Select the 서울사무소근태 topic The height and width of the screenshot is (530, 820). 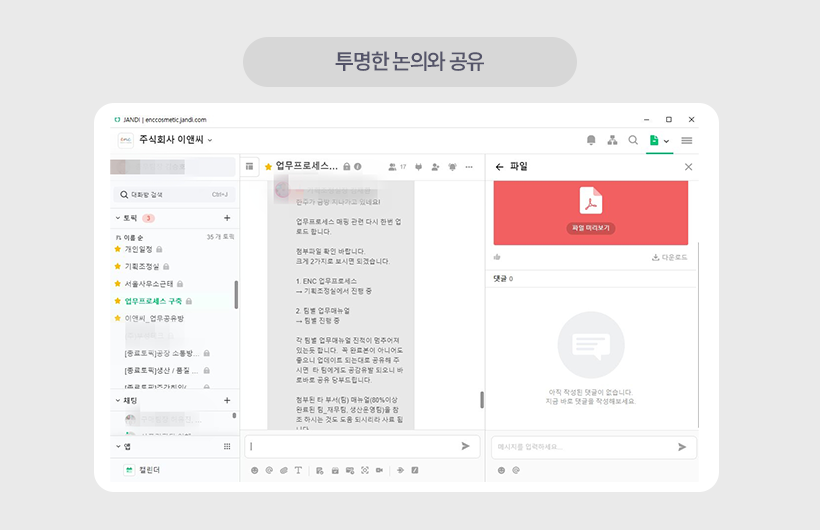[x=151, y=284]
